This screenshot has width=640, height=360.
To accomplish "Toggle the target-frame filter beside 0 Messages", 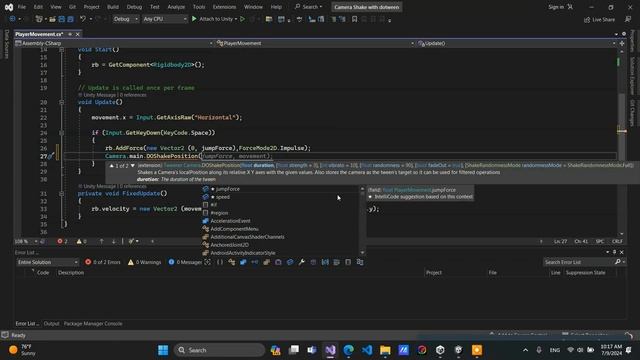I will 208,262.
